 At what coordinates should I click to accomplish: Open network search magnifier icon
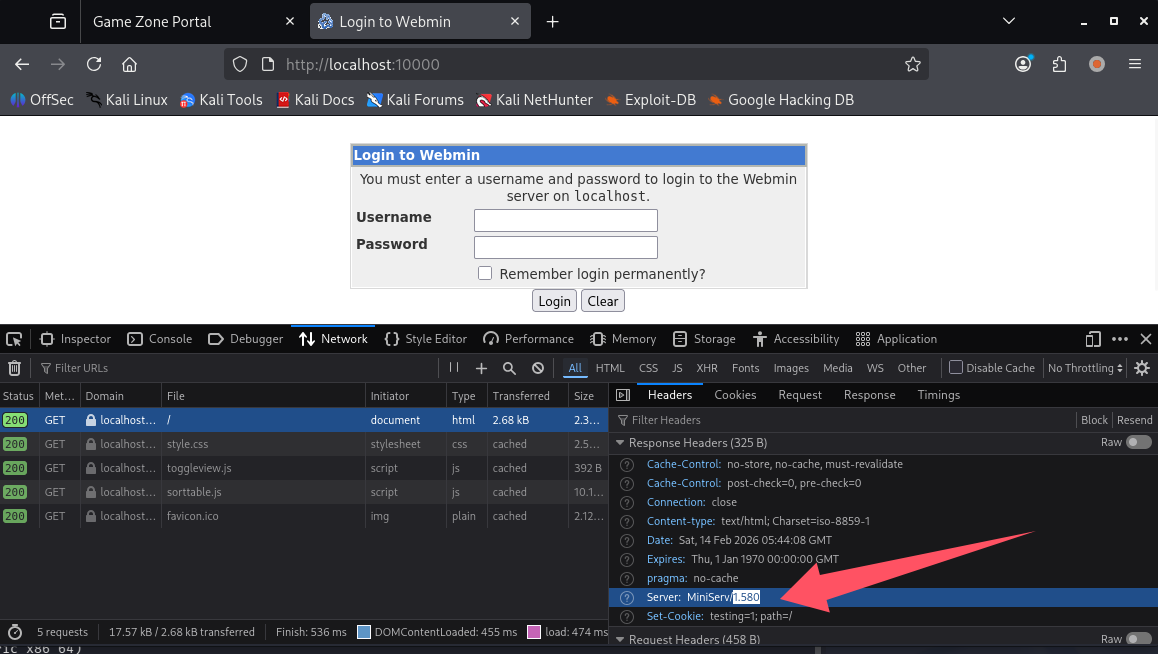(x=509, y=368)
